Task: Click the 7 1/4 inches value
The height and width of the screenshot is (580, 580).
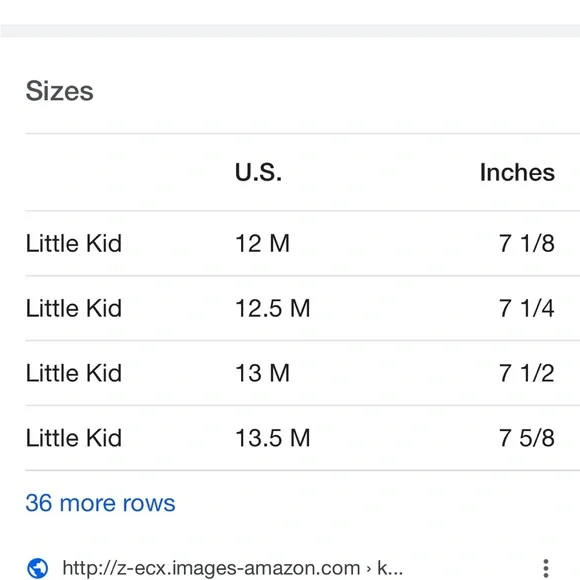Action: tap(527, 308)
